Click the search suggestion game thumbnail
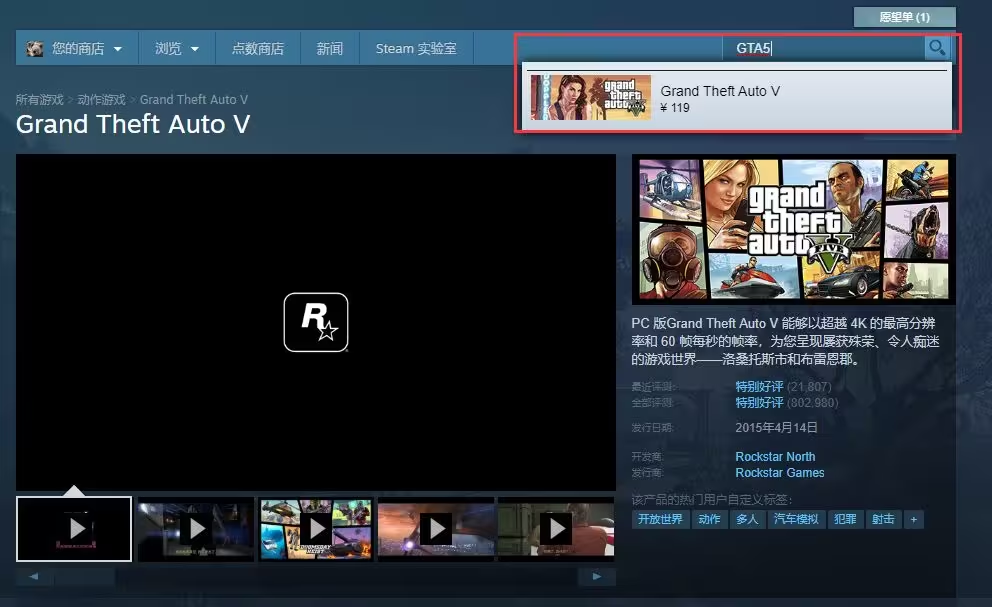The height and width of the screenshot is (607, 992). 591,97
